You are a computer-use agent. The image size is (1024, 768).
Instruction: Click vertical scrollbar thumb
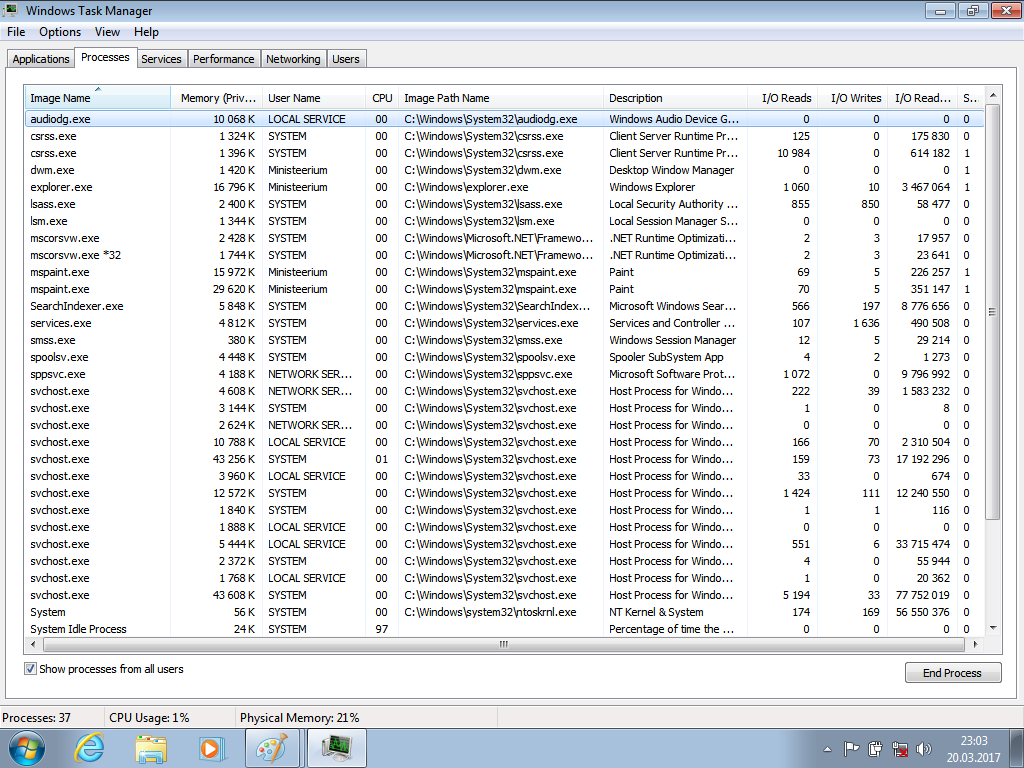coord(993,312)
